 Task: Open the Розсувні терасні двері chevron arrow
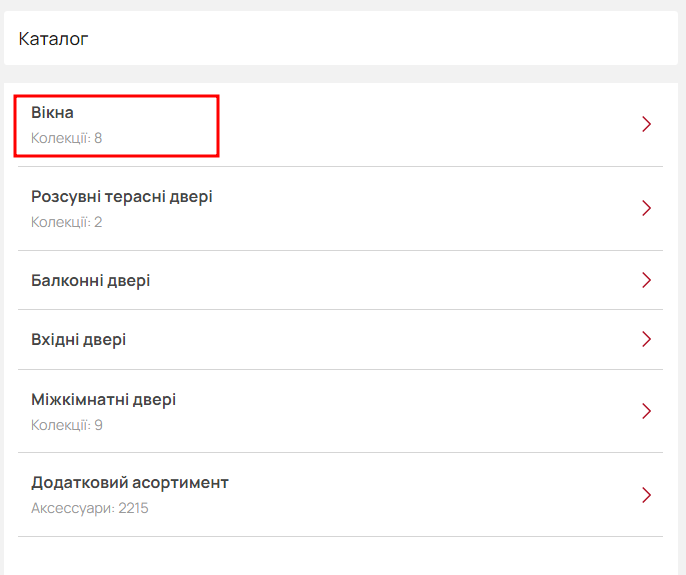647,208
